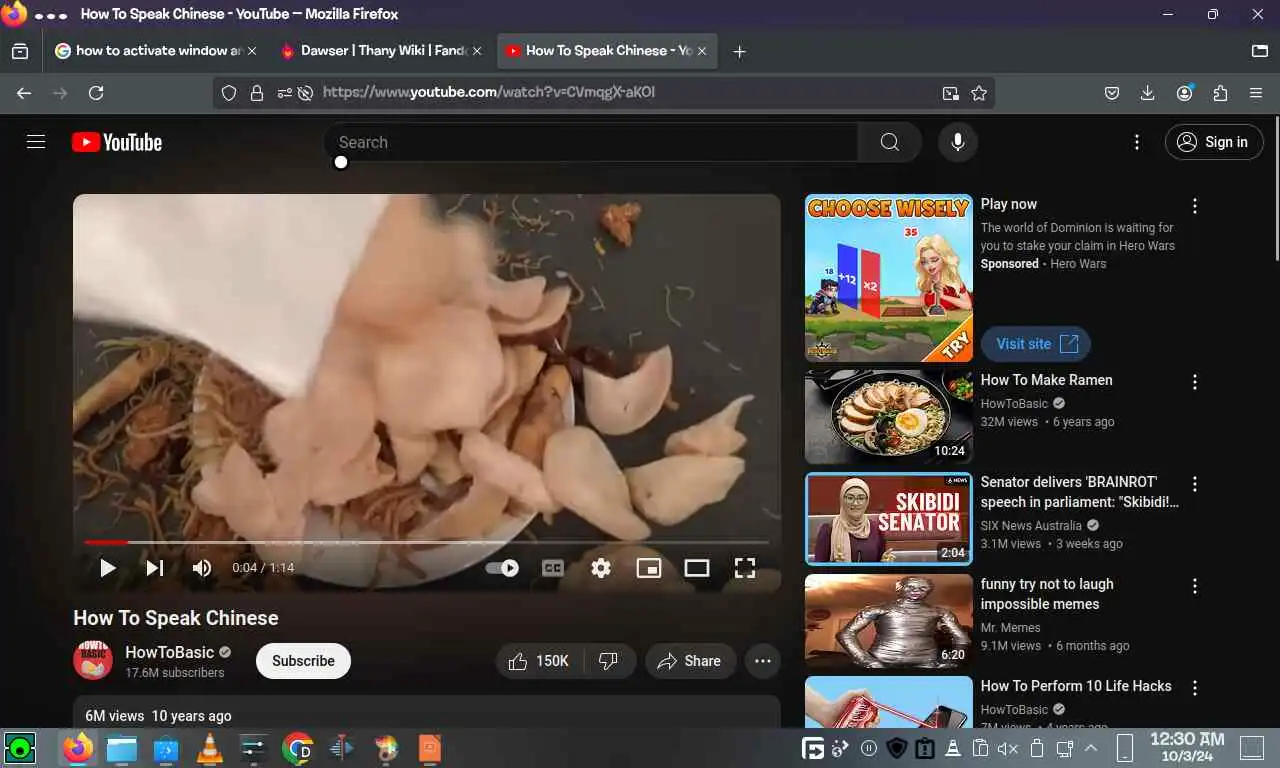1280x768 pixels.
Task: Open options for funny memes video
Action: click(x=1194, y=586)
